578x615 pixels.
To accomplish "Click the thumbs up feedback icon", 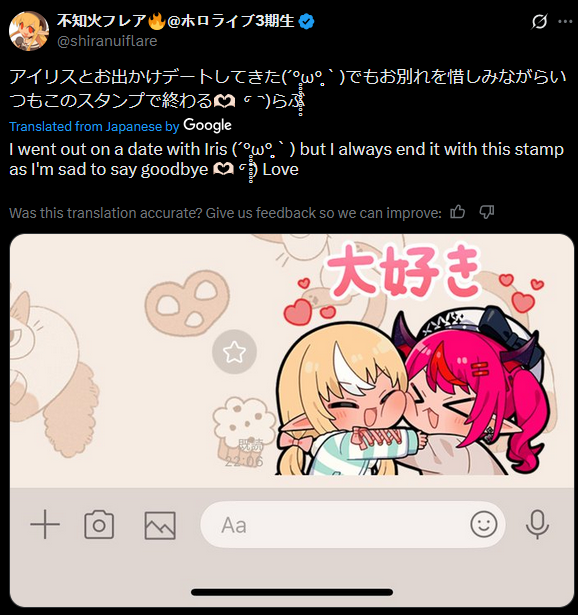I will coord(457,212).
